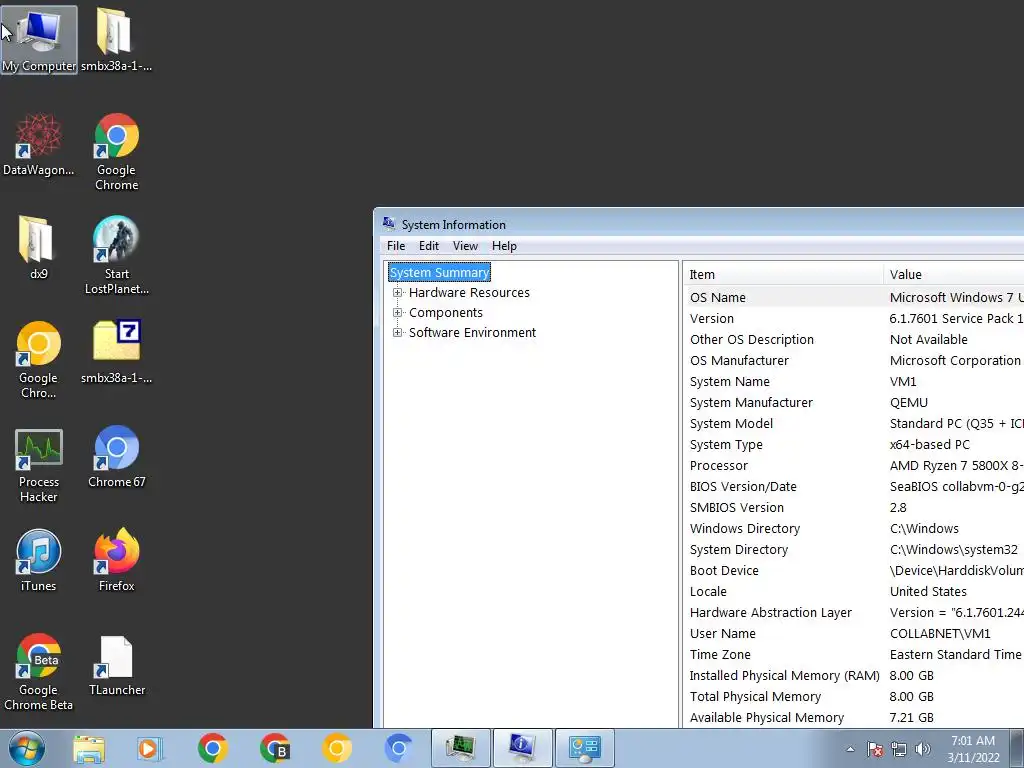Sort by the Value column header
This screenshot has width=1024, height=768.
(953, 274)
